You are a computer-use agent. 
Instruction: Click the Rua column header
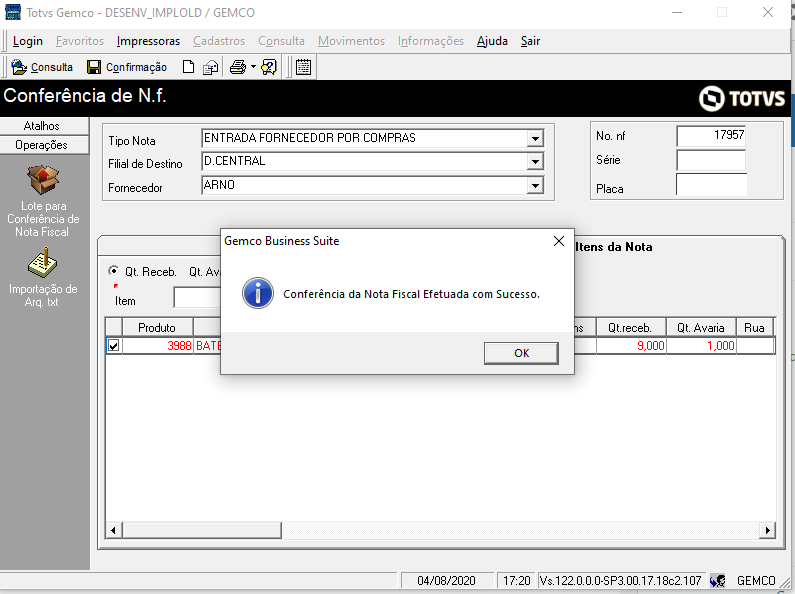tap(754, 327)
